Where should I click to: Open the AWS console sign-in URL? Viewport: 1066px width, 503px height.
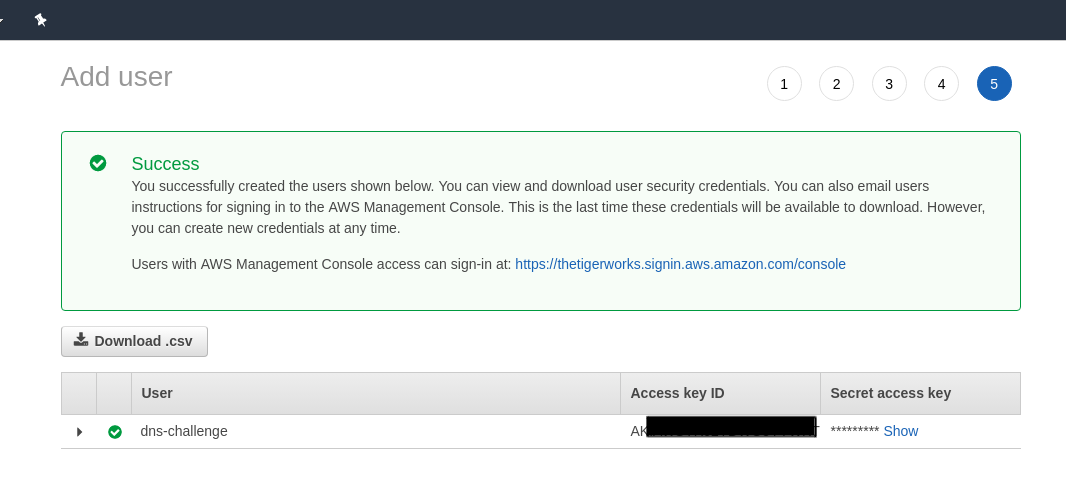point(680,264)
